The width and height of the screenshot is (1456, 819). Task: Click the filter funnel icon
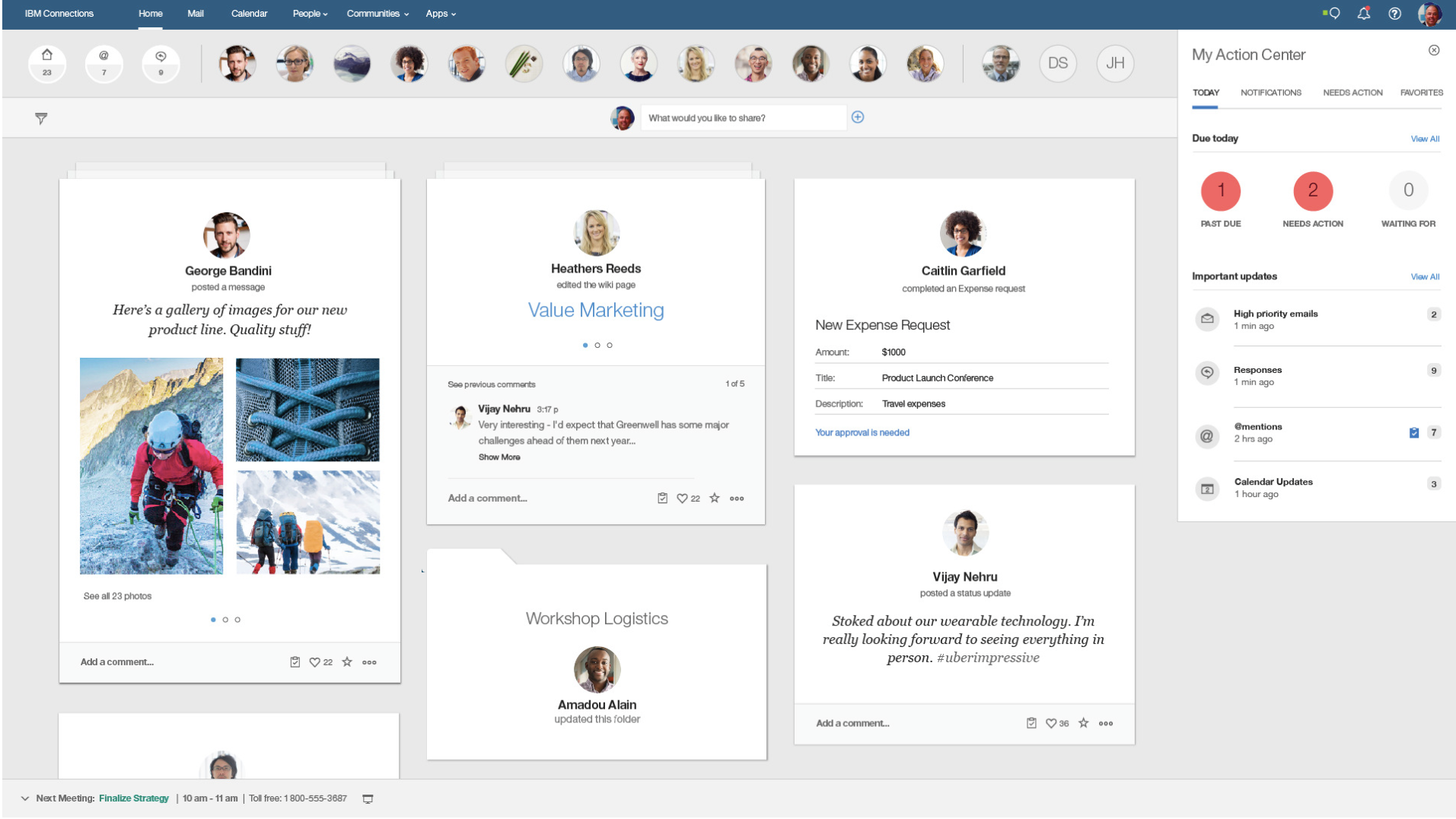click(41, 118)
